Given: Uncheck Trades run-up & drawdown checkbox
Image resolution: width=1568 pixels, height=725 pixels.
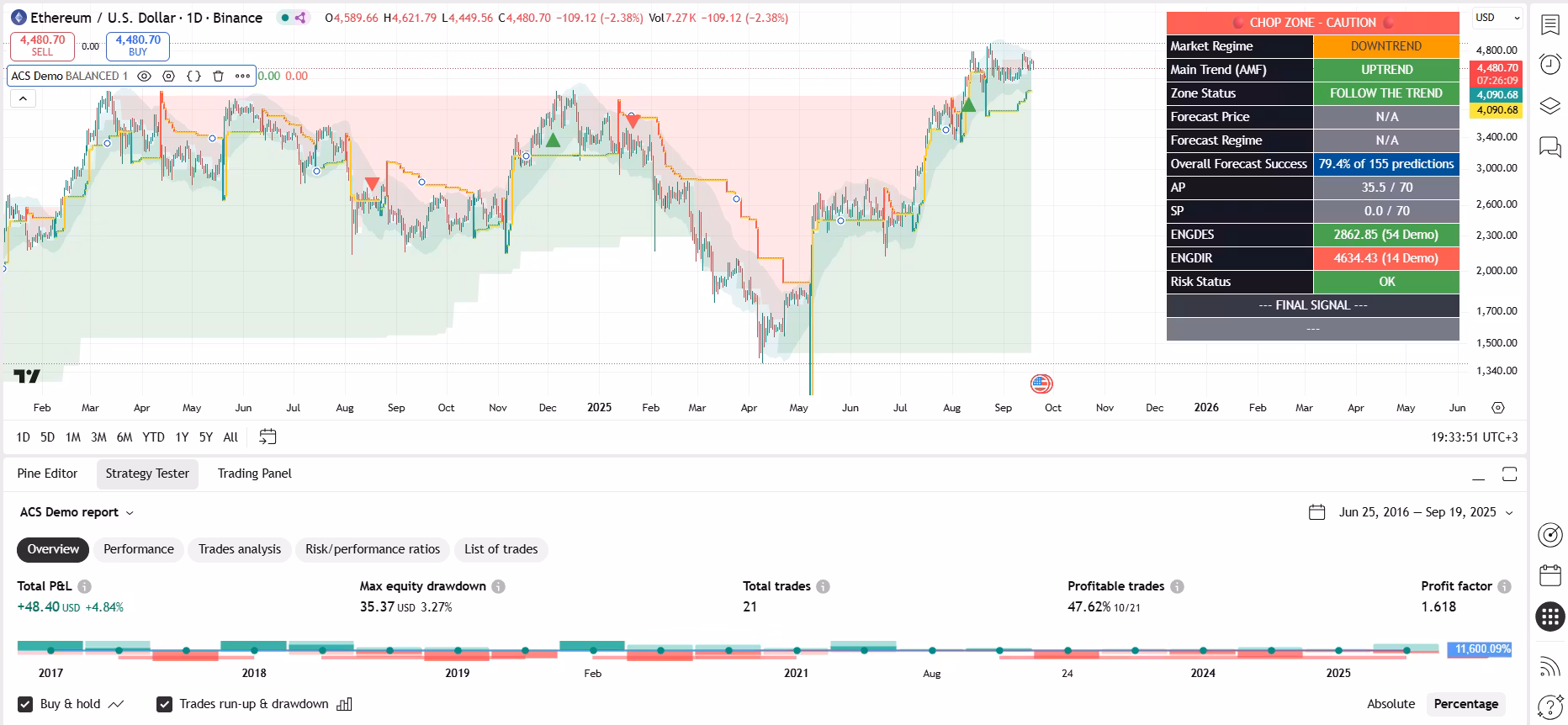Looking at the screenshot, I should (165, 704).
